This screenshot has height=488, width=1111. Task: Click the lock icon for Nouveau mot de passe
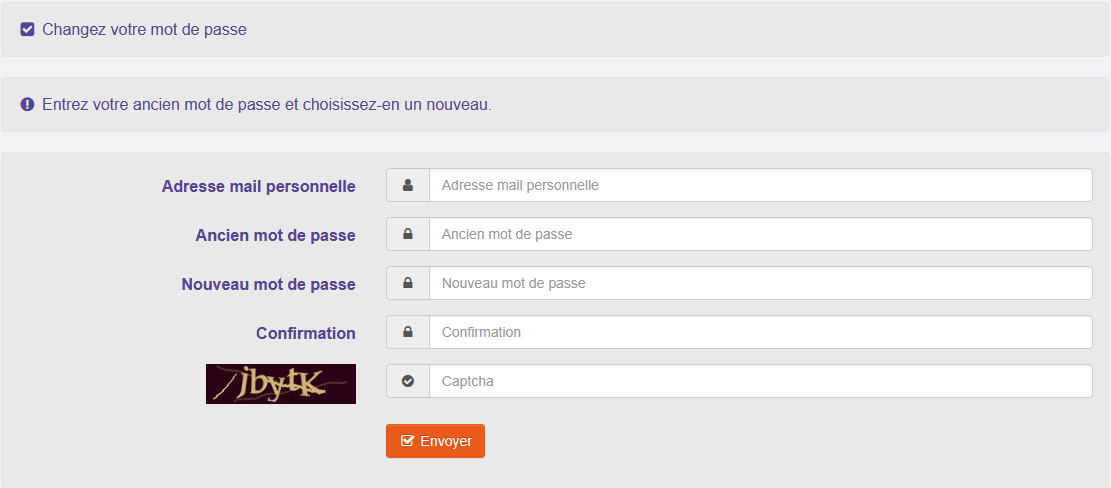click(x=408, y=283)
